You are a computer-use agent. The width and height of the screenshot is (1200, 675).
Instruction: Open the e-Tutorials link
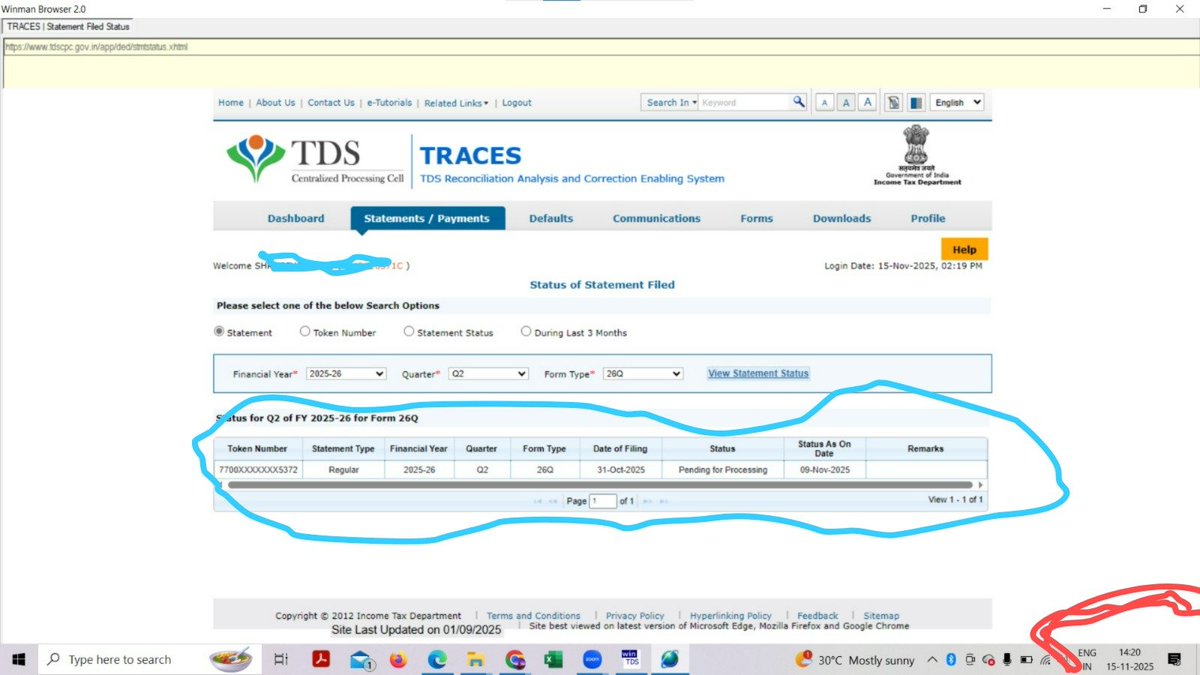point(389,103)
